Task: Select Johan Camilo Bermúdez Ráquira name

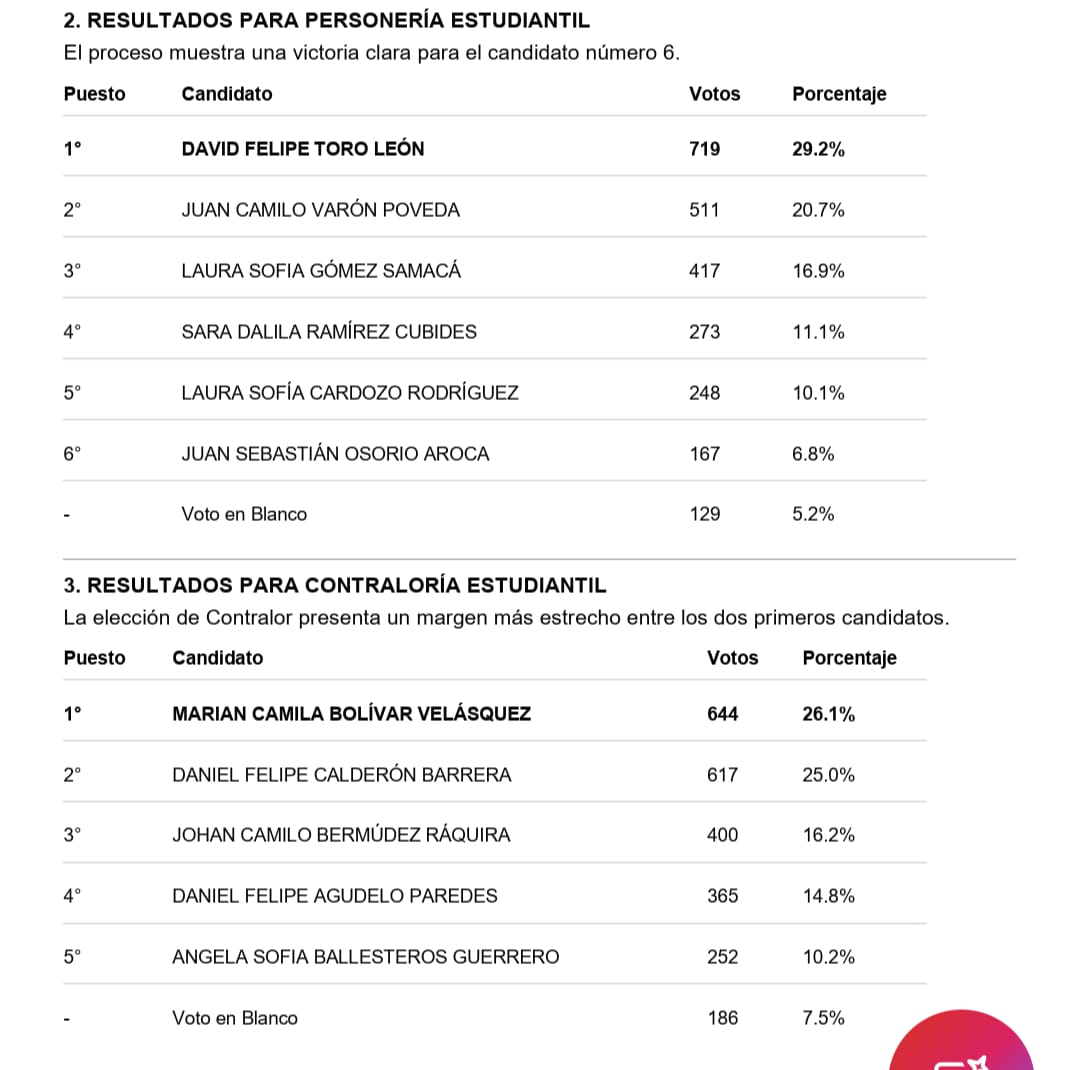Action: (341, 835)
